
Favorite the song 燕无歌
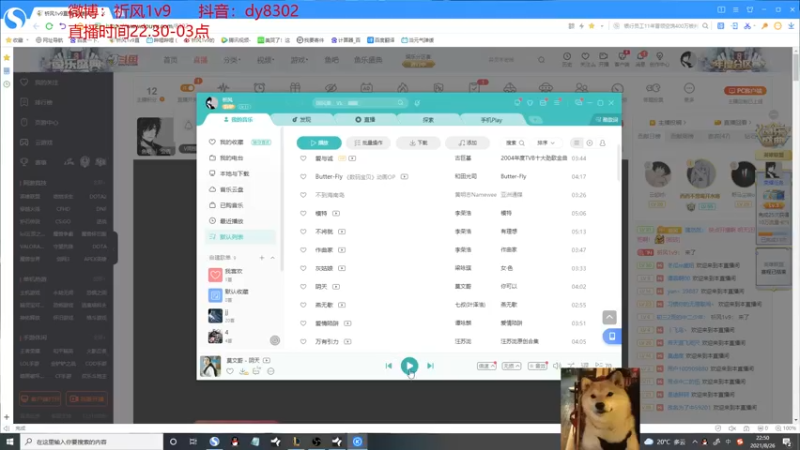coord(303,305)
